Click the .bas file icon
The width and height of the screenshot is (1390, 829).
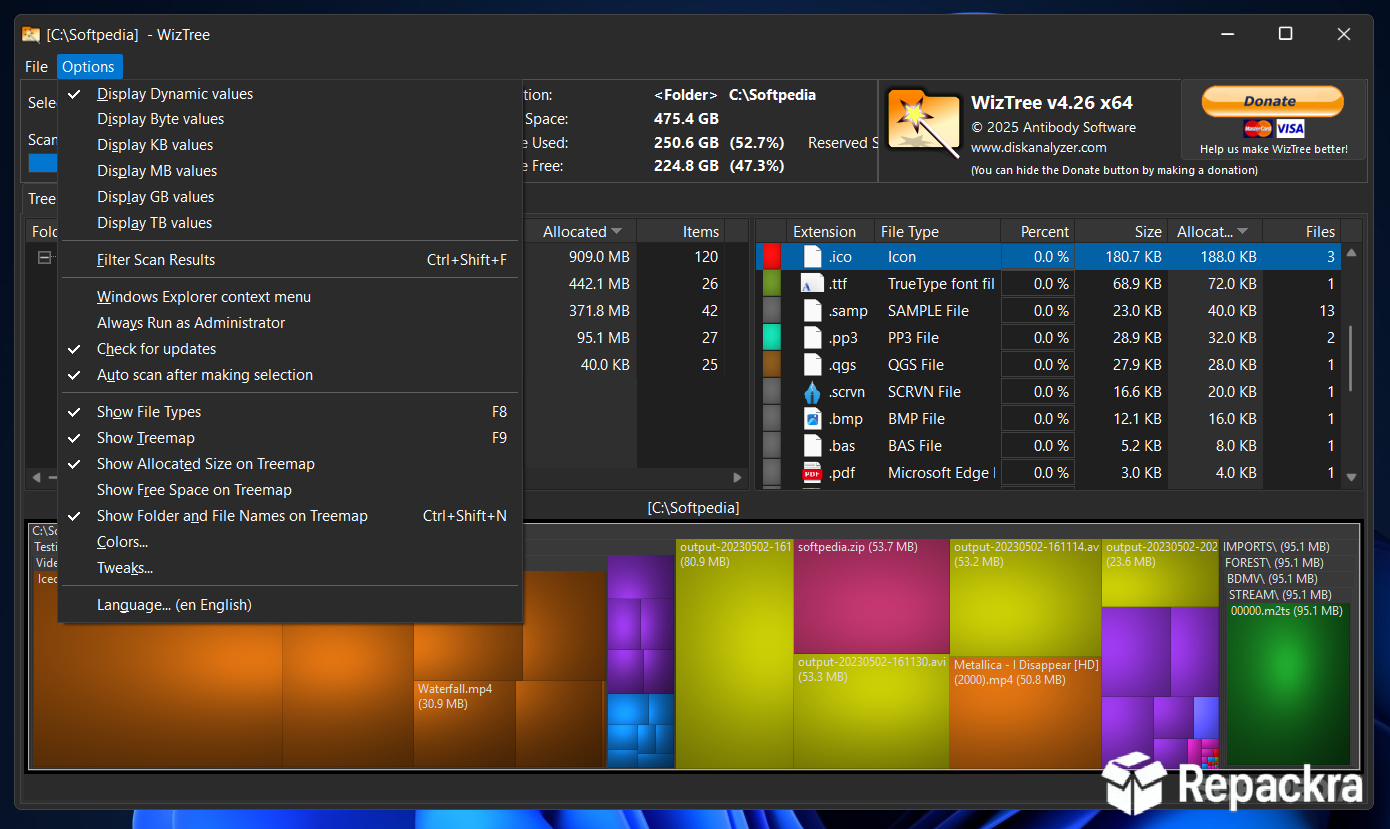pyautogui.click(x=812, y=446)
